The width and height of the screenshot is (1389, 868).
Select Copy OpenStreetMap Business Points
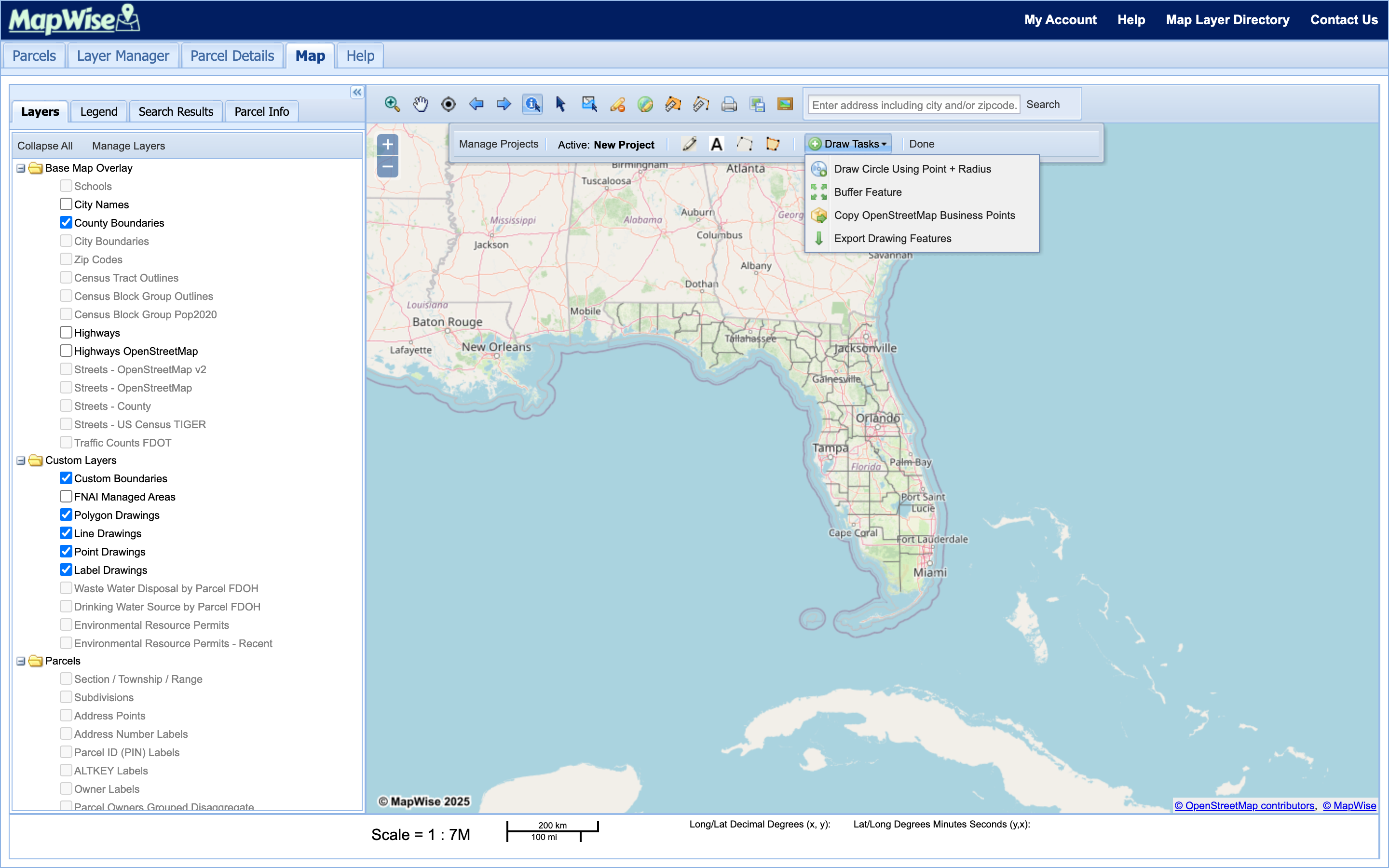[x=922, y=215]
